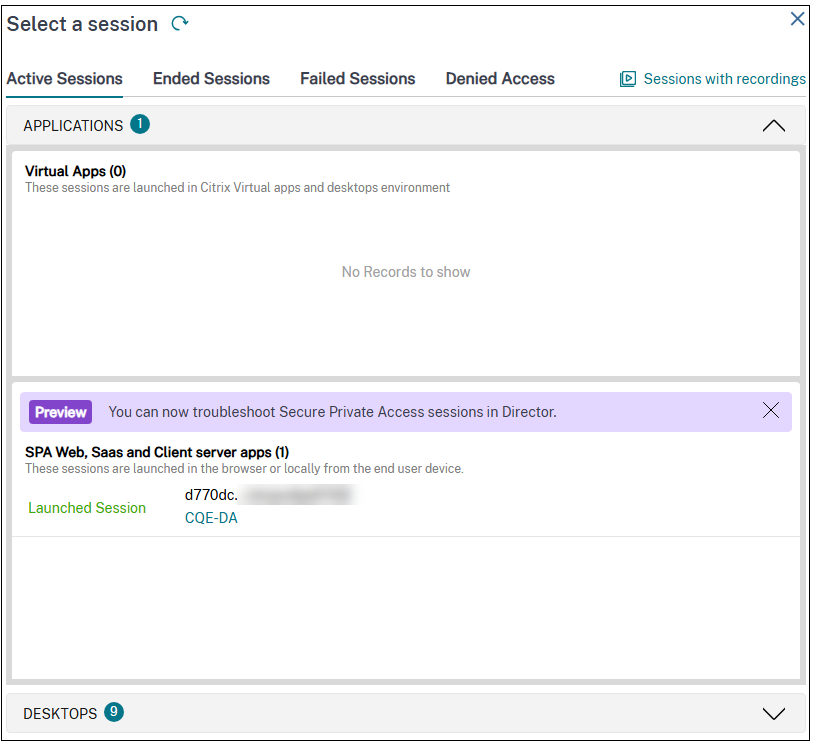Click the Desktops count badge
Viewport: 816px width, 751px height.
tap(113, 712)
